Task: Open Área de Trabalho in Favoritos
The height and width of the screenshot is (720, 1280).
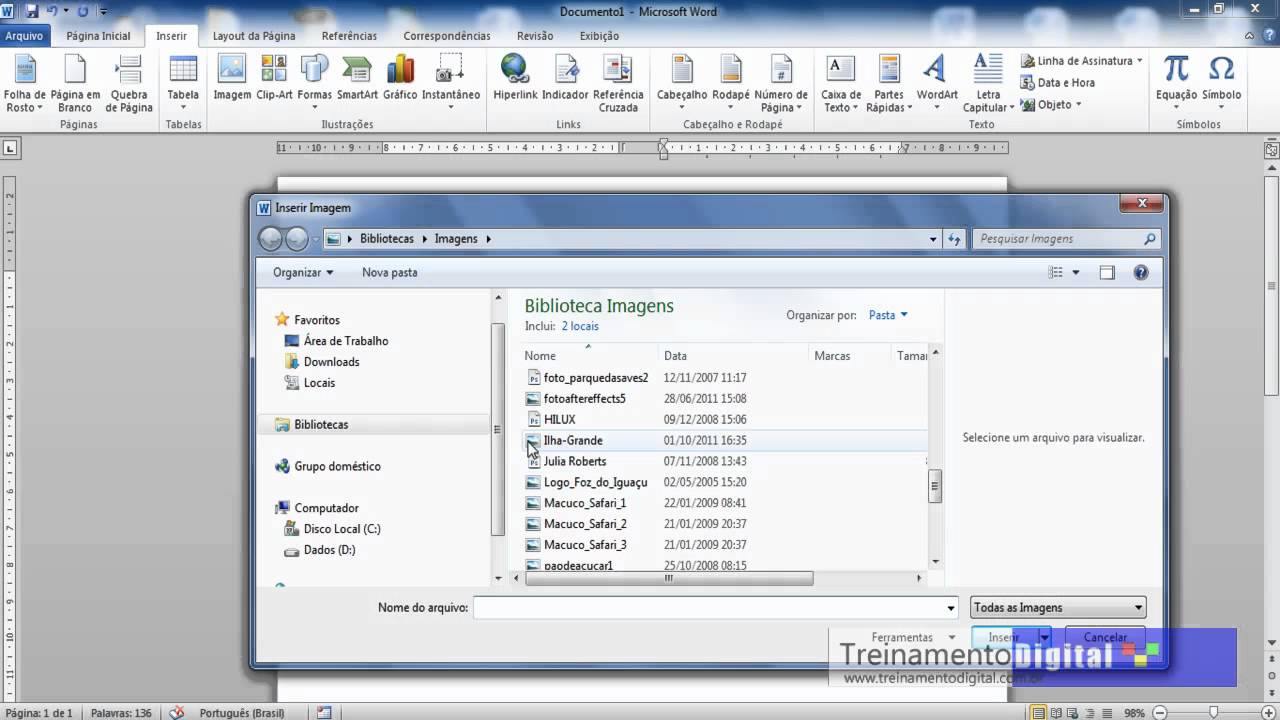Action: coord(346,341)
